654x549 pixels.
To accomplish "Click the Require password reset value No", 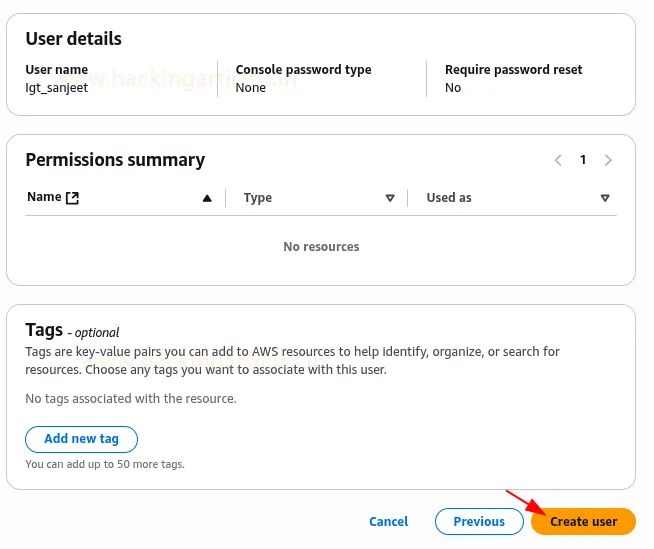I will click(x=453, y=88).
